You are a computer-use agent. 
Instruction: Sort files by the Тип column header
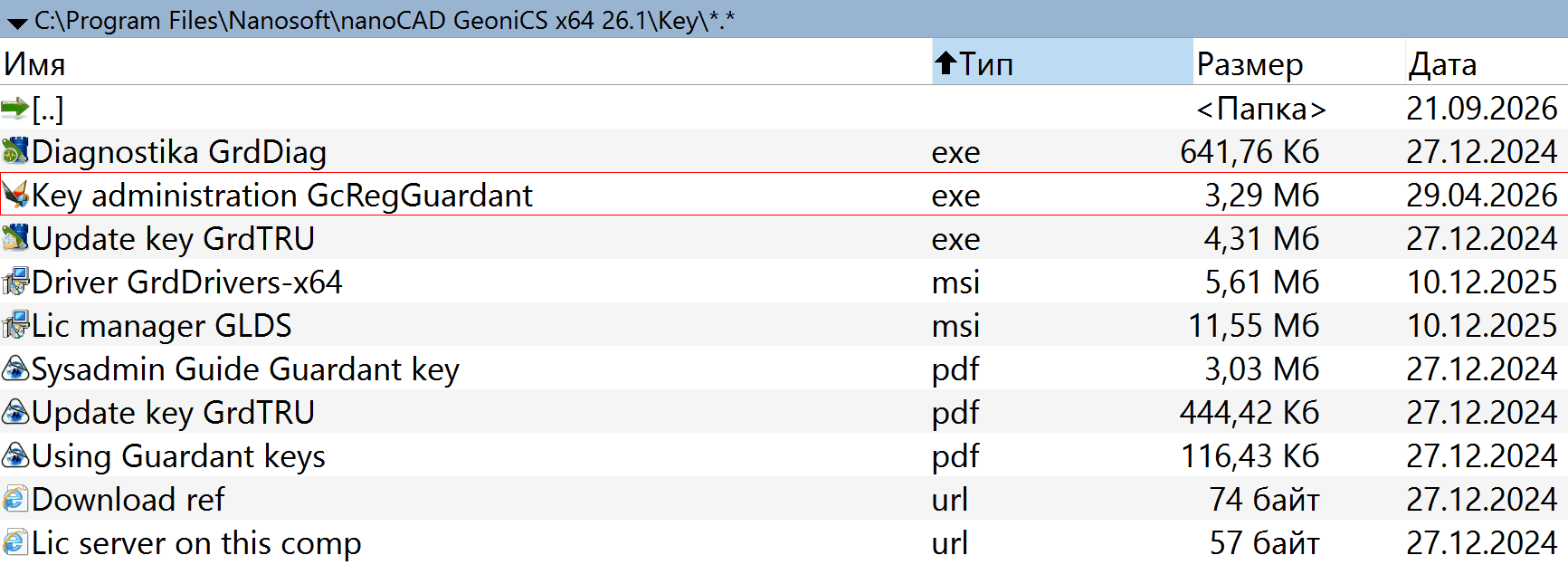(x=1062, y=63)
